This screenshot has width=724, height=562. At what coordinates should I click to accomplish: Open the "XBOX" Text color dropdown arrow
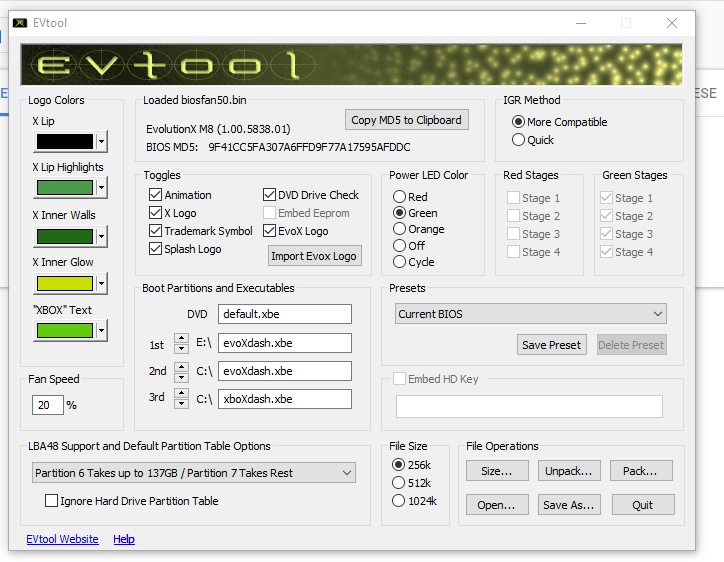[x=101, y=331]
